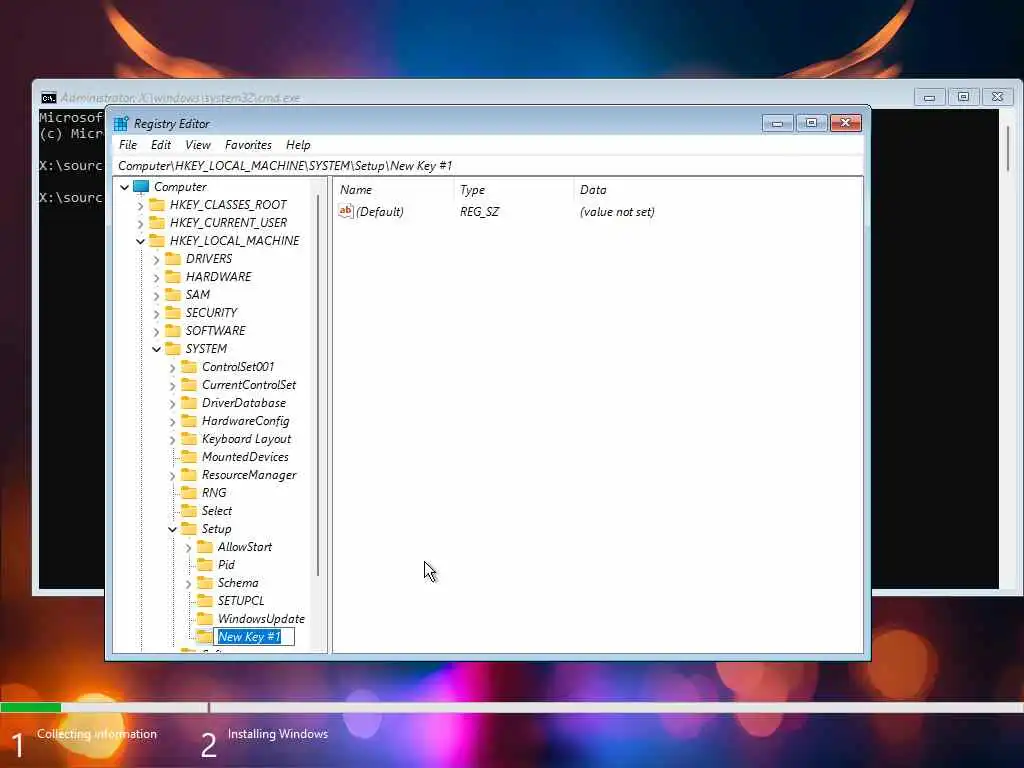1024x768 pixels.
Task: Collapse the Computer root node
Action: (125, 187)
